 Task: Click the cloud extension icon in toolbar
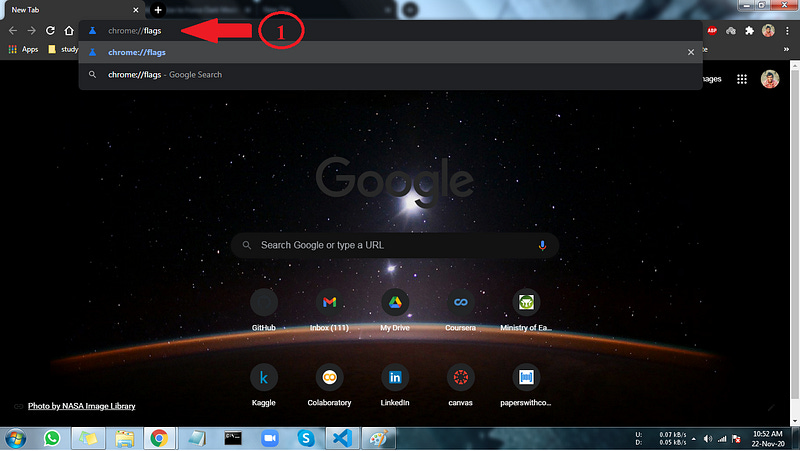click(731, 31)
